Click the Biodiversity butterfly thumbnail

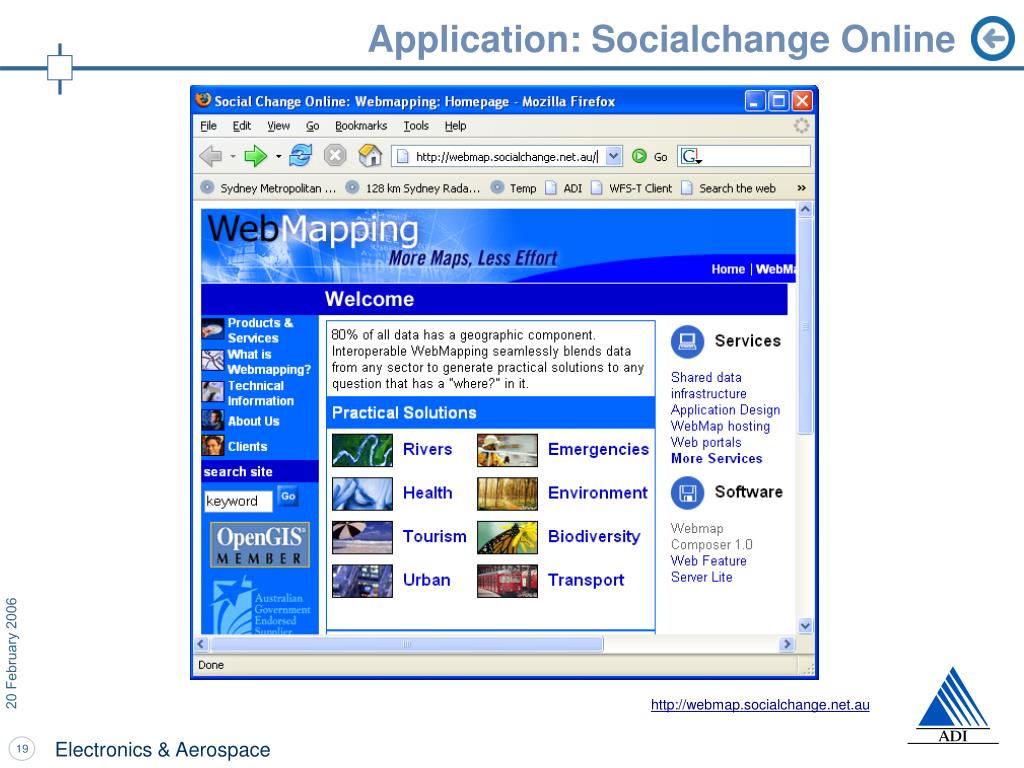click(x=507, y=537)
